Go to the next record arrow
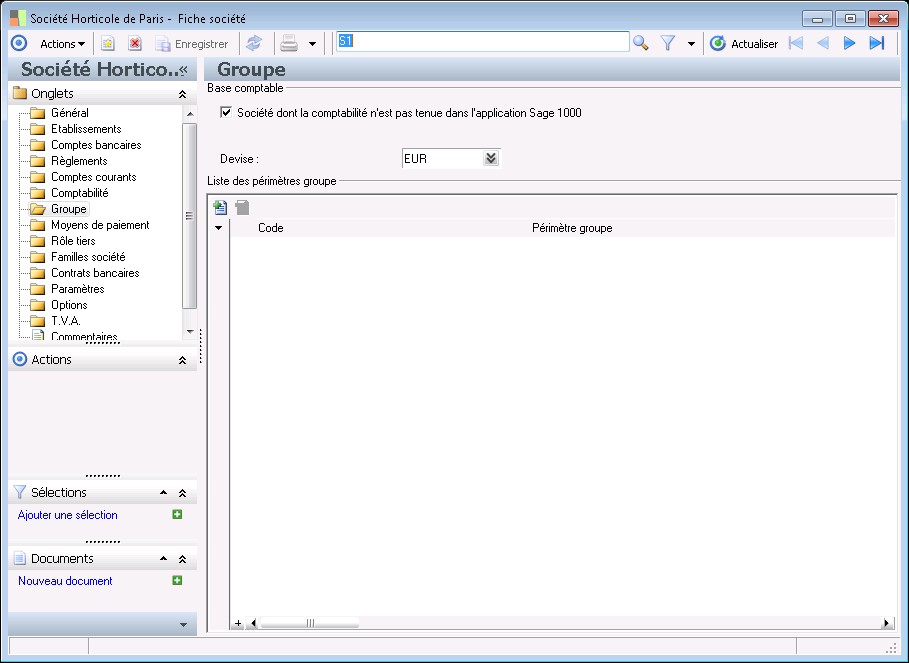Viewport: 909px width, 663px height. point(850,43)
